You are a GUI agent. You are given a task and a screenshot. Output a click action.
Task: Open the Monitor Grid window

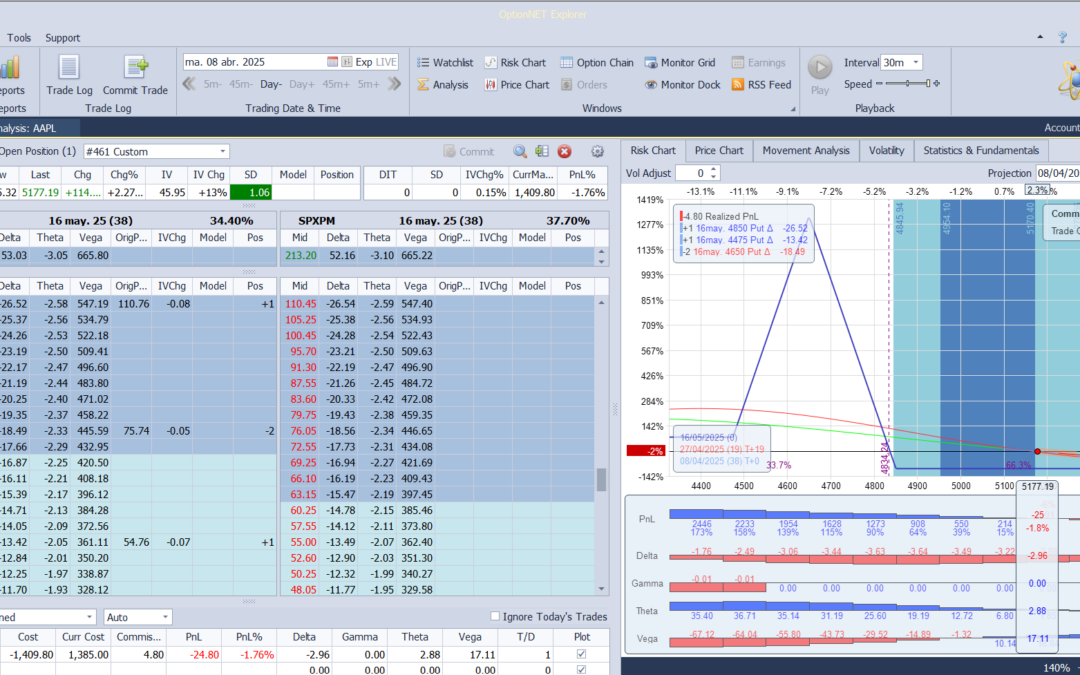tap(680, 62)
